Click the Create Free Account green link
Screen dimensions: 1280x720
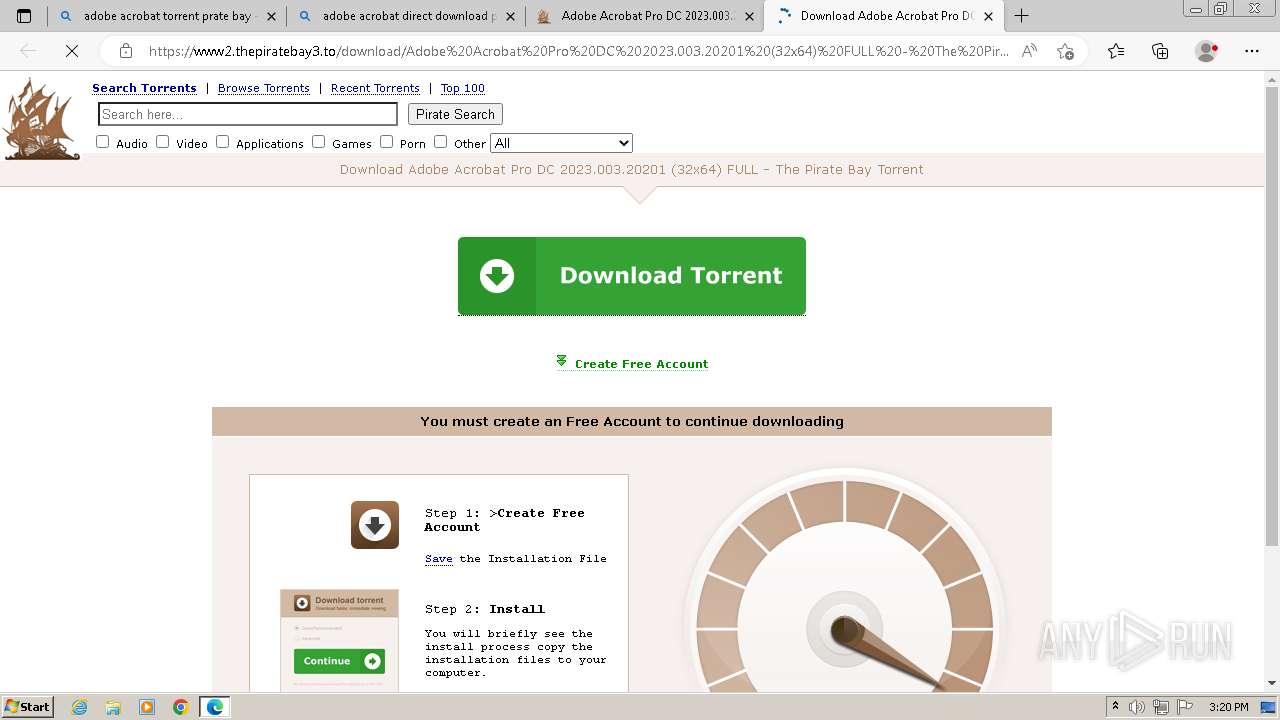coord(641,364)
